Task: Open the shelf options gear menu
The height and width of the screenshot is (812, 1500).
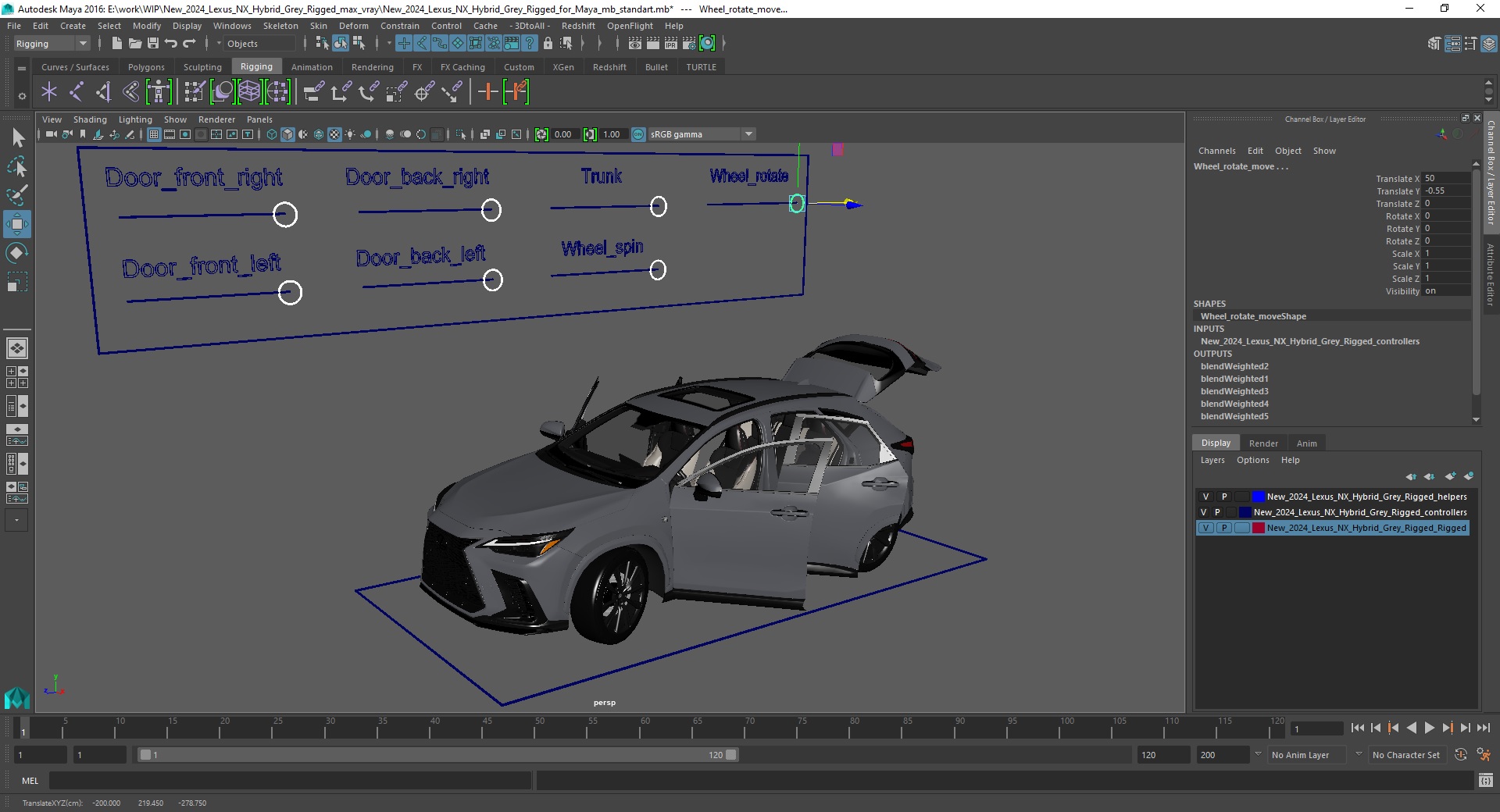Action: point(22,96)
